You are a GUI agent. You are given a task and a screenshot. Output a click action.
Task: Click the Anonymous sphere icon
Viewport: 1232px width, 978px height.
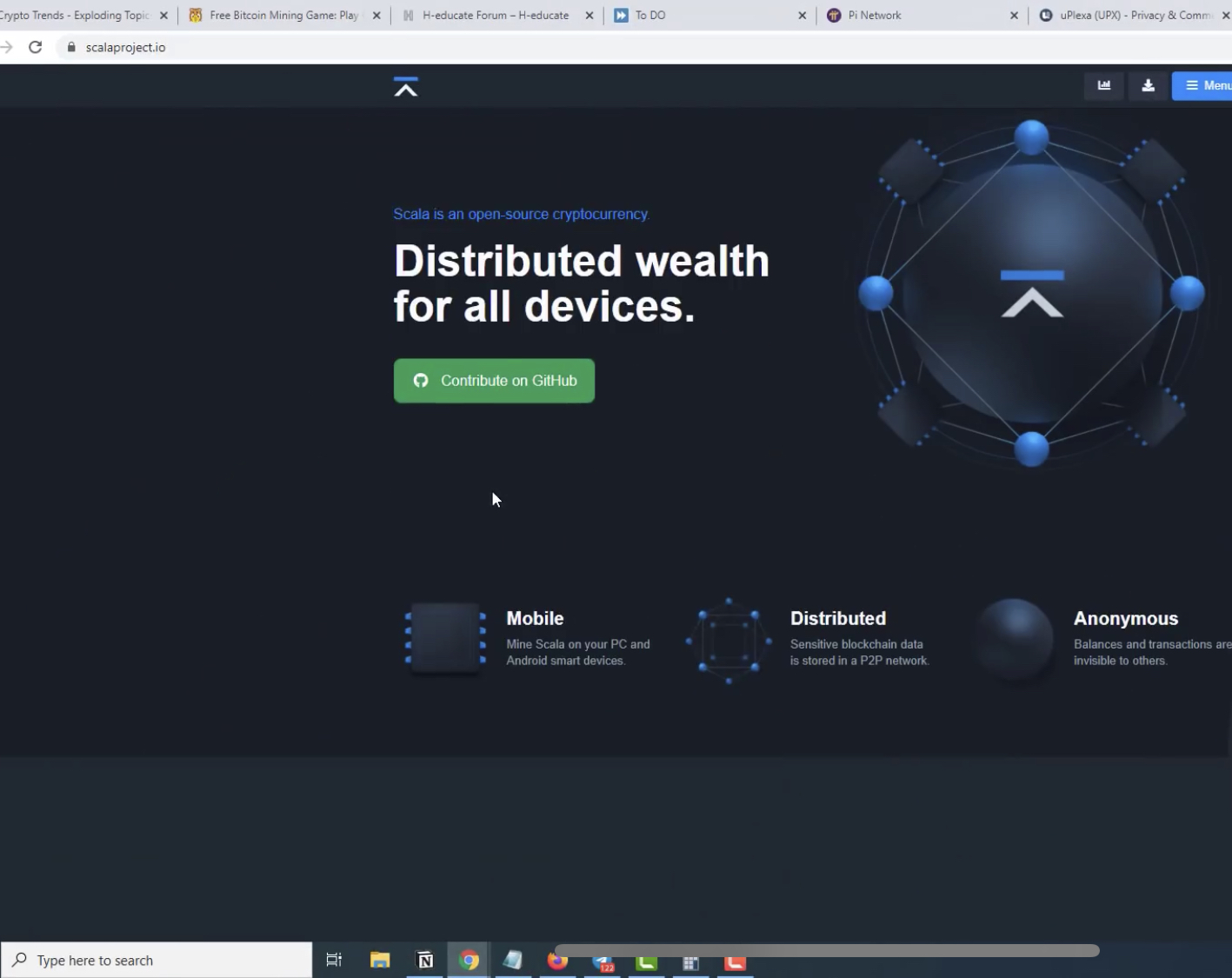1013,640
